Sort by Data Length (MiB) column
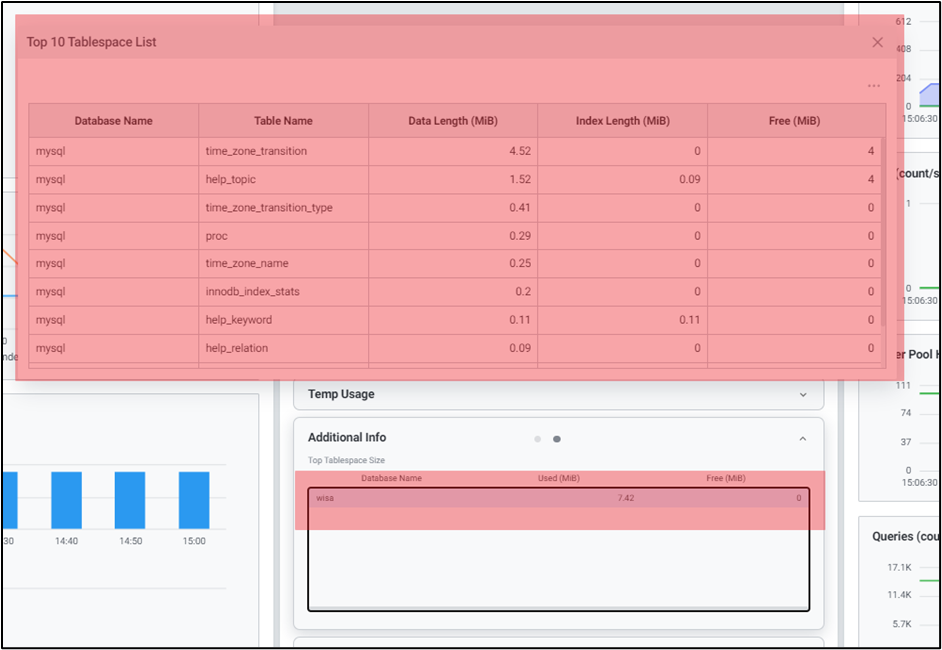Viewport: 942px width, 650px height. (453, 121)
